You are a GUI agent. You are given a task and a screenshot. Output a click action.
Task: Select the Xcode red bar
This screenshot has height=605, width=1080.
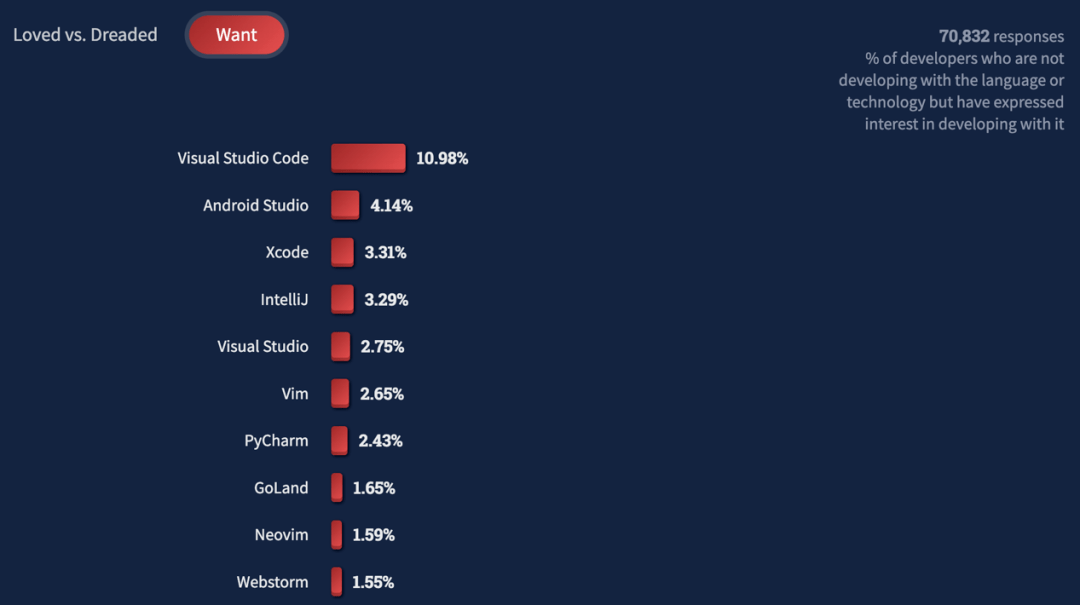342,252
